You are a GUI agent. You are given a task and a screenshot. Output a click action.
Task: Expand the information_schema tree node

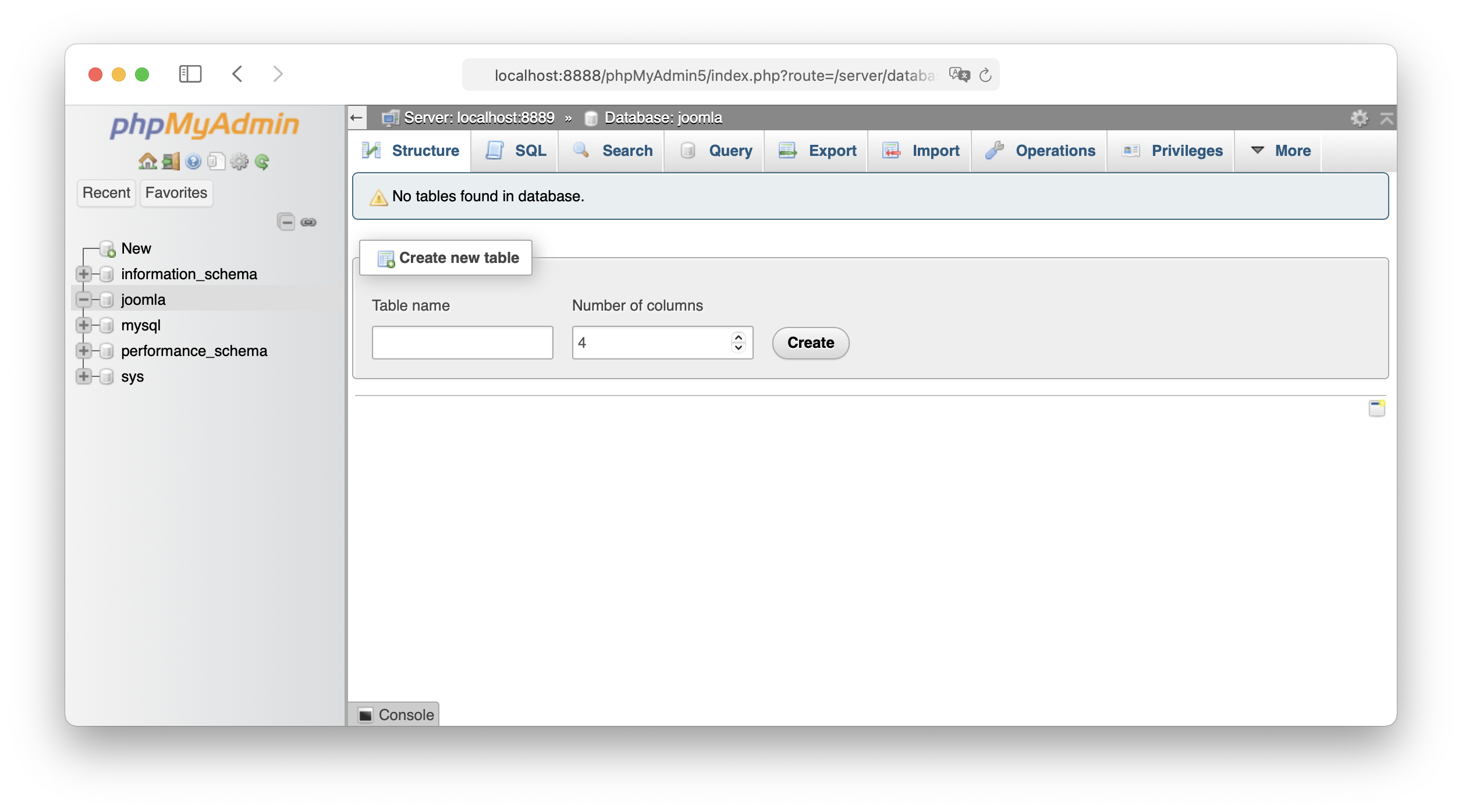[84, 274]
